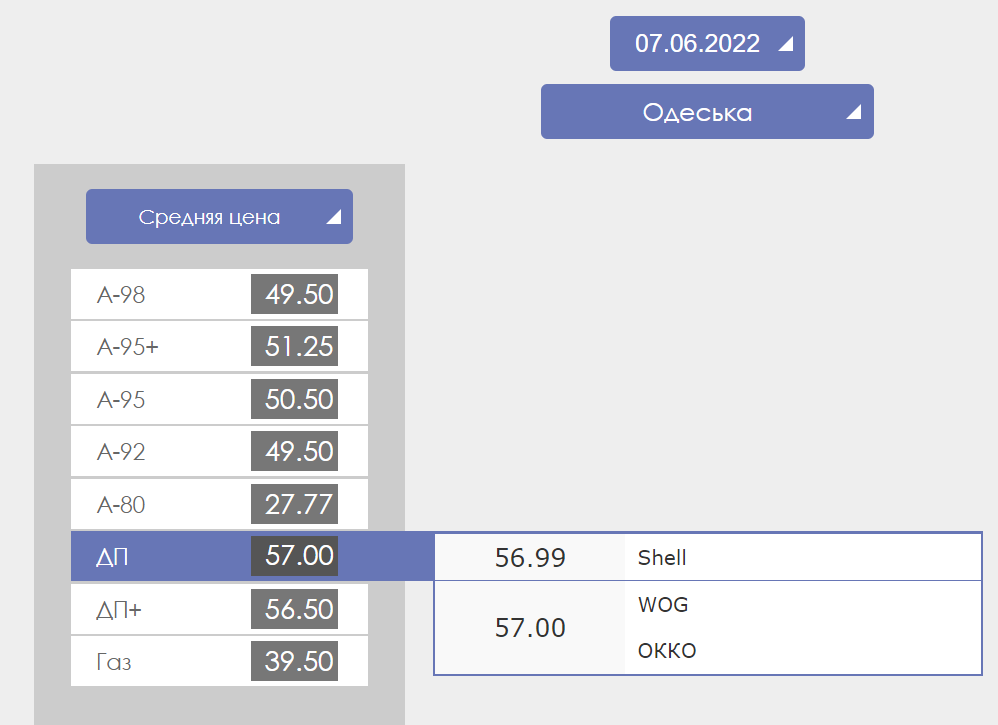The width and height of the screenshot is (998, 725).
Task: Click the Shell station entry
Action: tap(662, 558)
